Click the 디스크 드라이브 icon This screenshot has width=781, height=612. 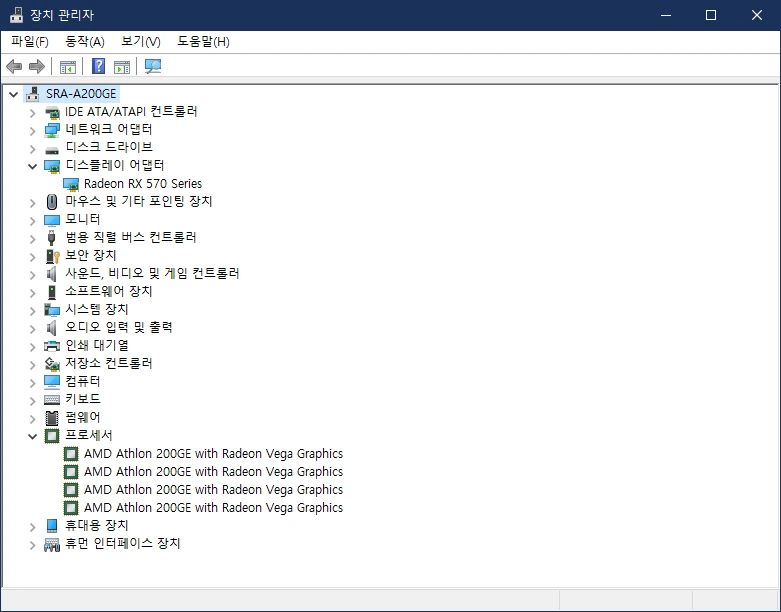click(x=52, y=149)
